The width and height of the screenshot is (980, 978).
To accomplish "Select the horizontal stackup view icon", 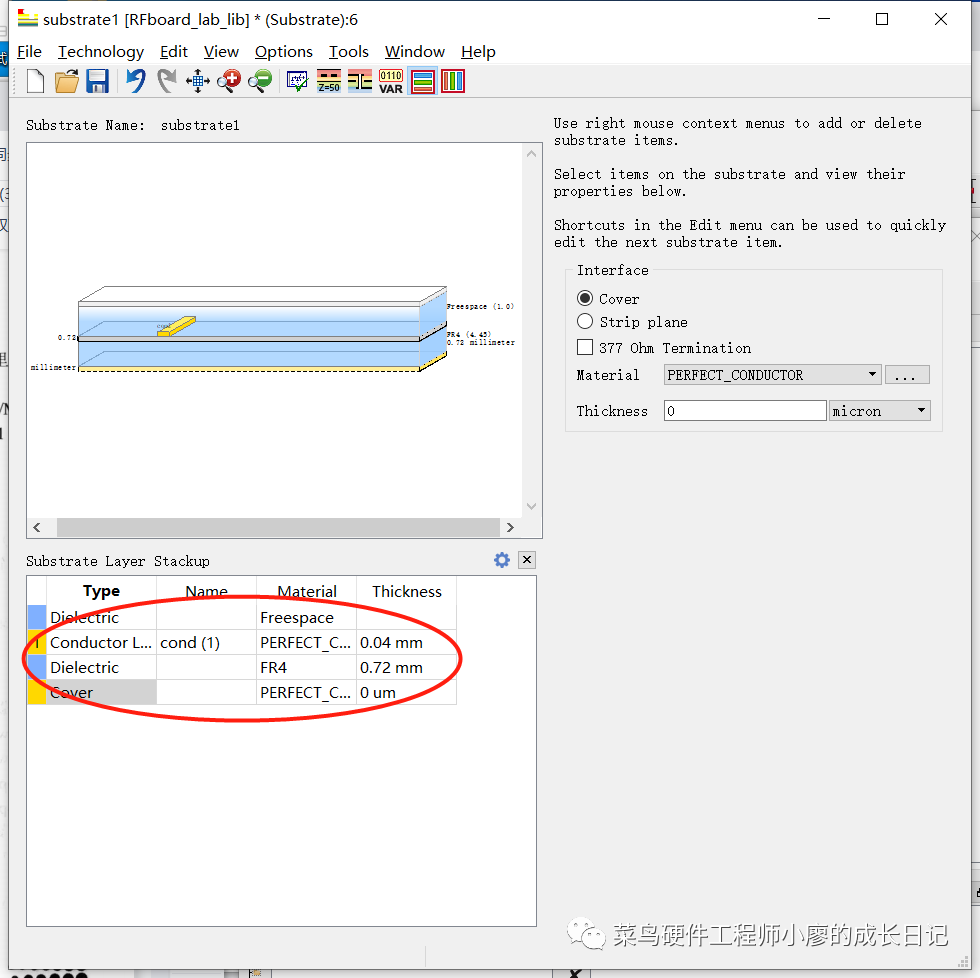I will [x=423, y=81].
